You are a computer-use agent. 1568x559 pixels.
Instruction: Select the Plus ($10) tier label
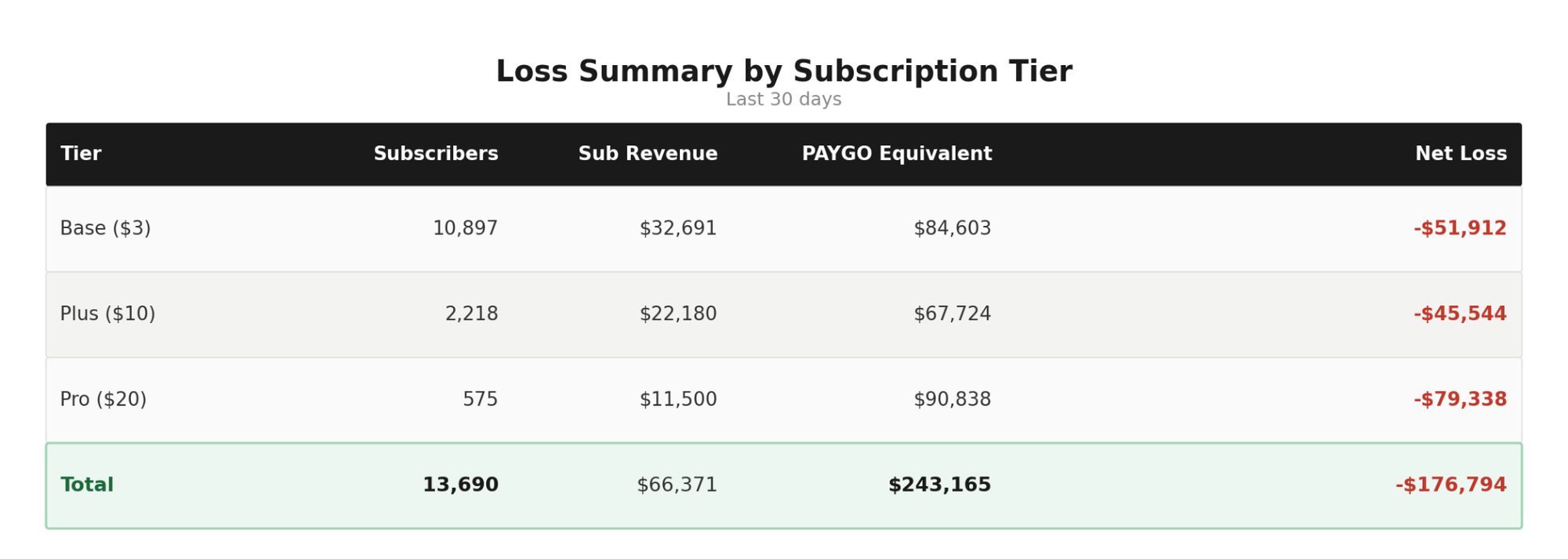pyautogui.click(x=108, y=314)
